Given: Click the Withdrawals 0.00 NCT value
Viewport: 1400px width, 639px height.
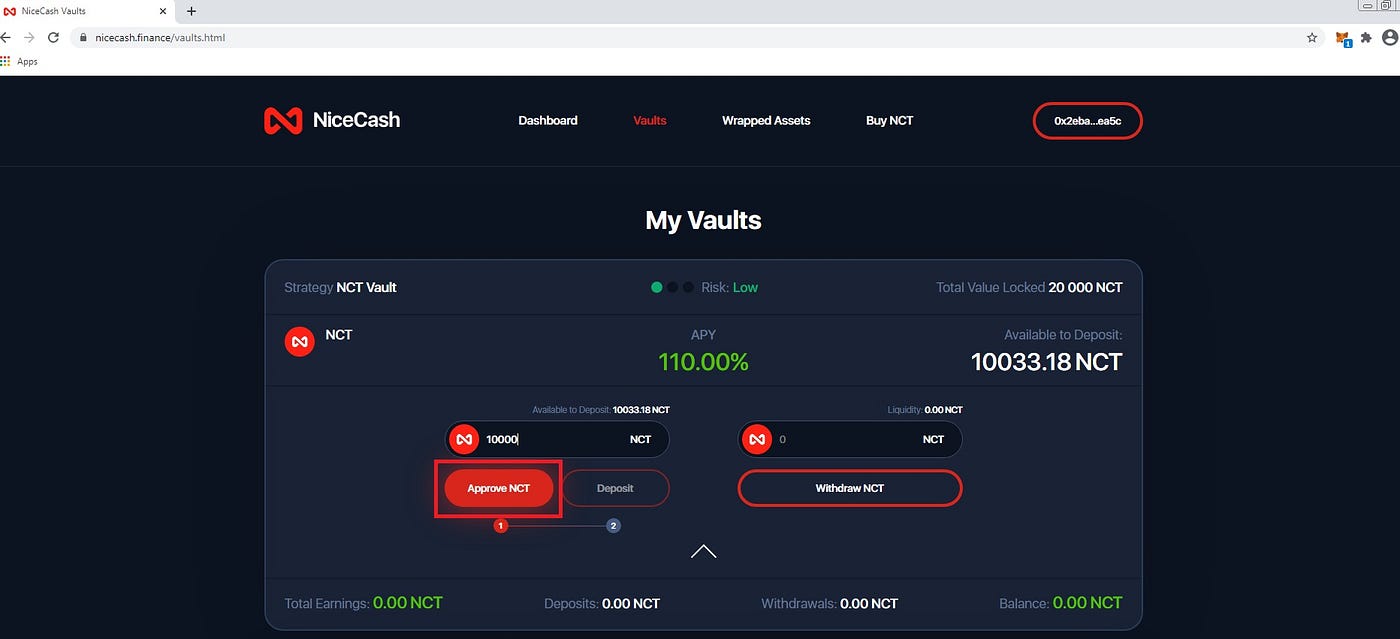Looking at the screenshot, I should [x=869, y=604].
